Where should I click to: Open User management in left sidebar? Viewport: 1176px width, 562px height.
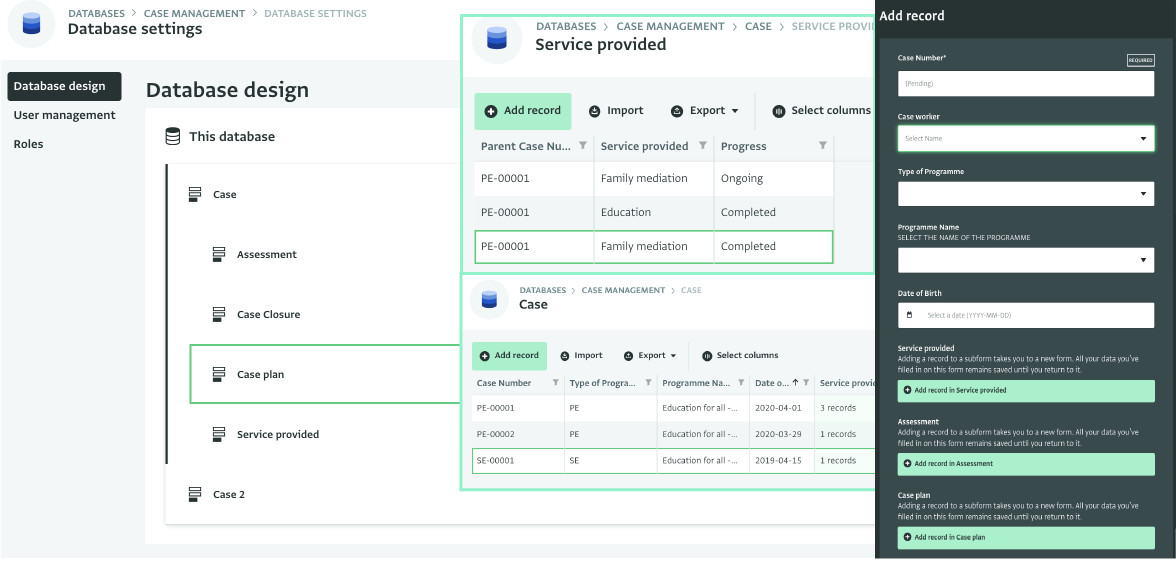click(x=64, y=116)
